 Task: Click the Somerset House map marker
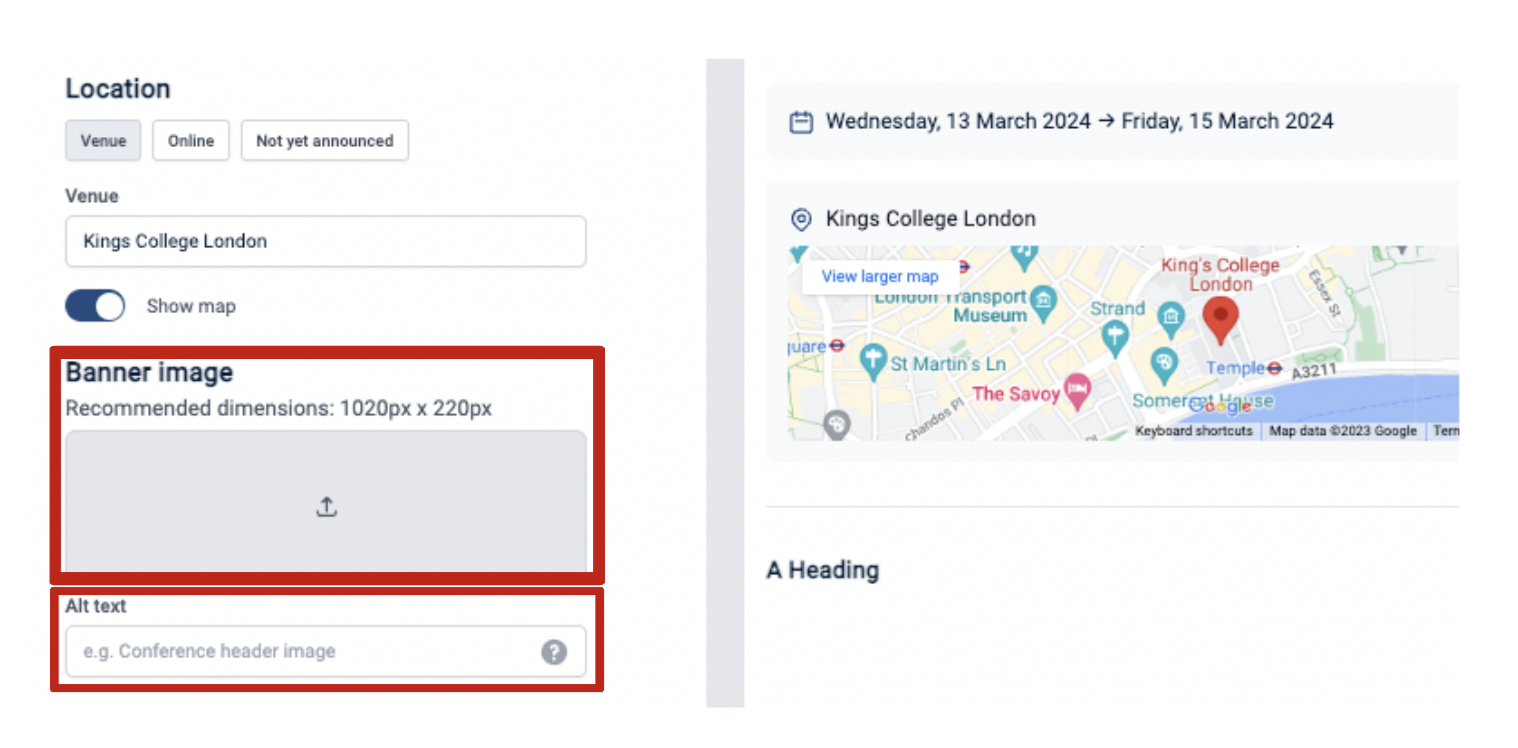tap(1164, 365)
